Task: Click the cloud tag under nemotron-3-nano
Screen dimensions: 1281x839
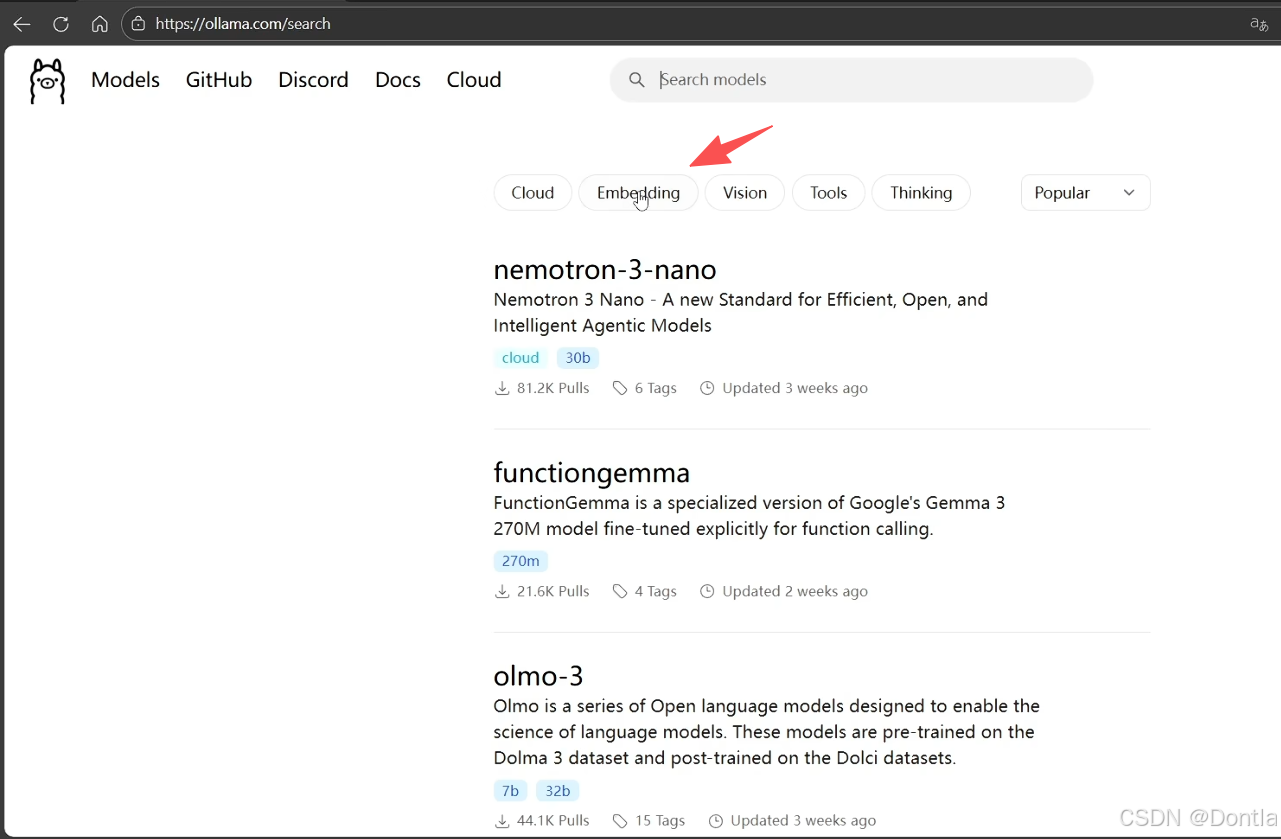Action: point(521,358)
